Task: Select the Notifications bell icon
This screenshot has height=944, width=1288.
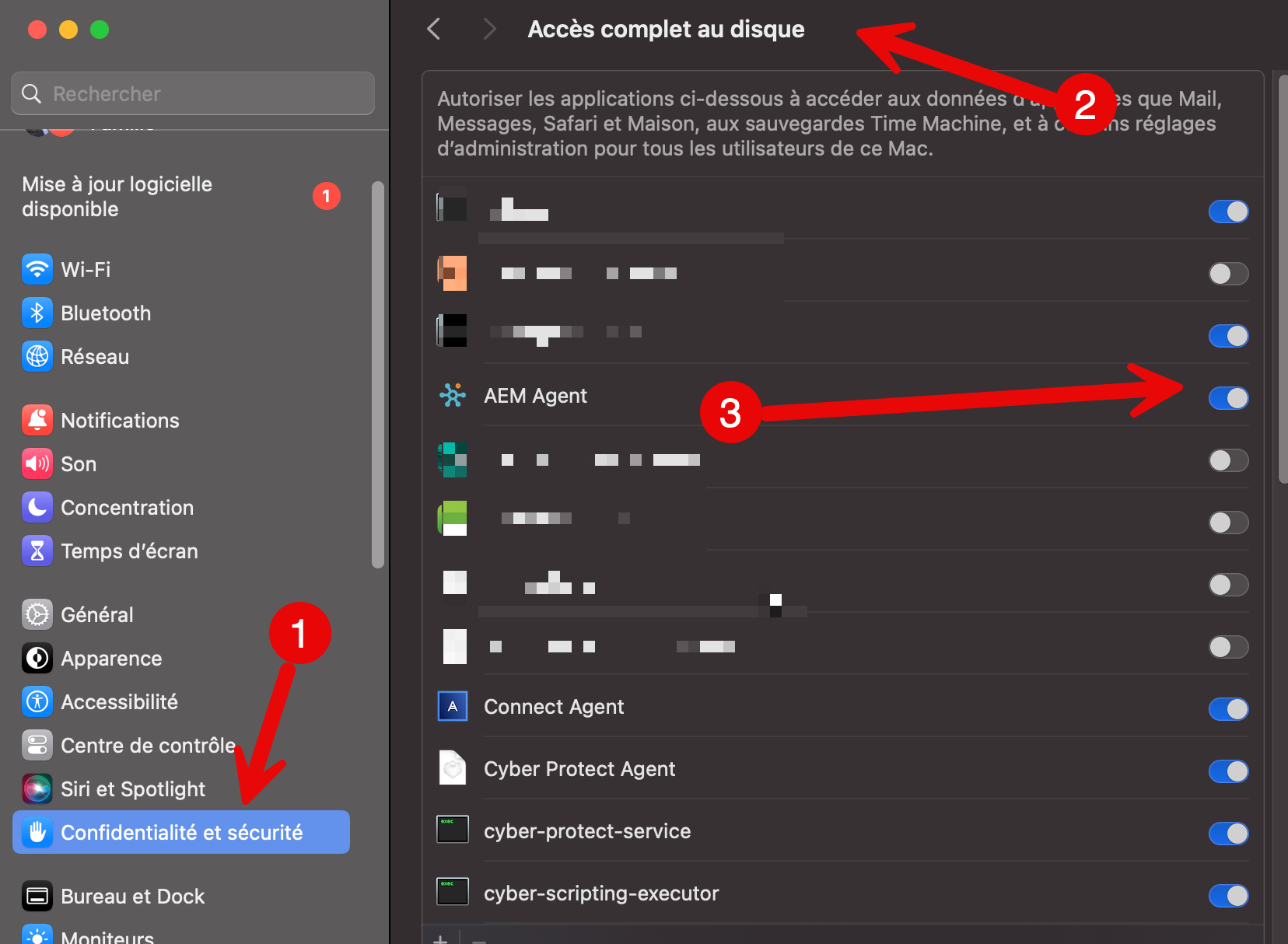Action: pos(37,421)
